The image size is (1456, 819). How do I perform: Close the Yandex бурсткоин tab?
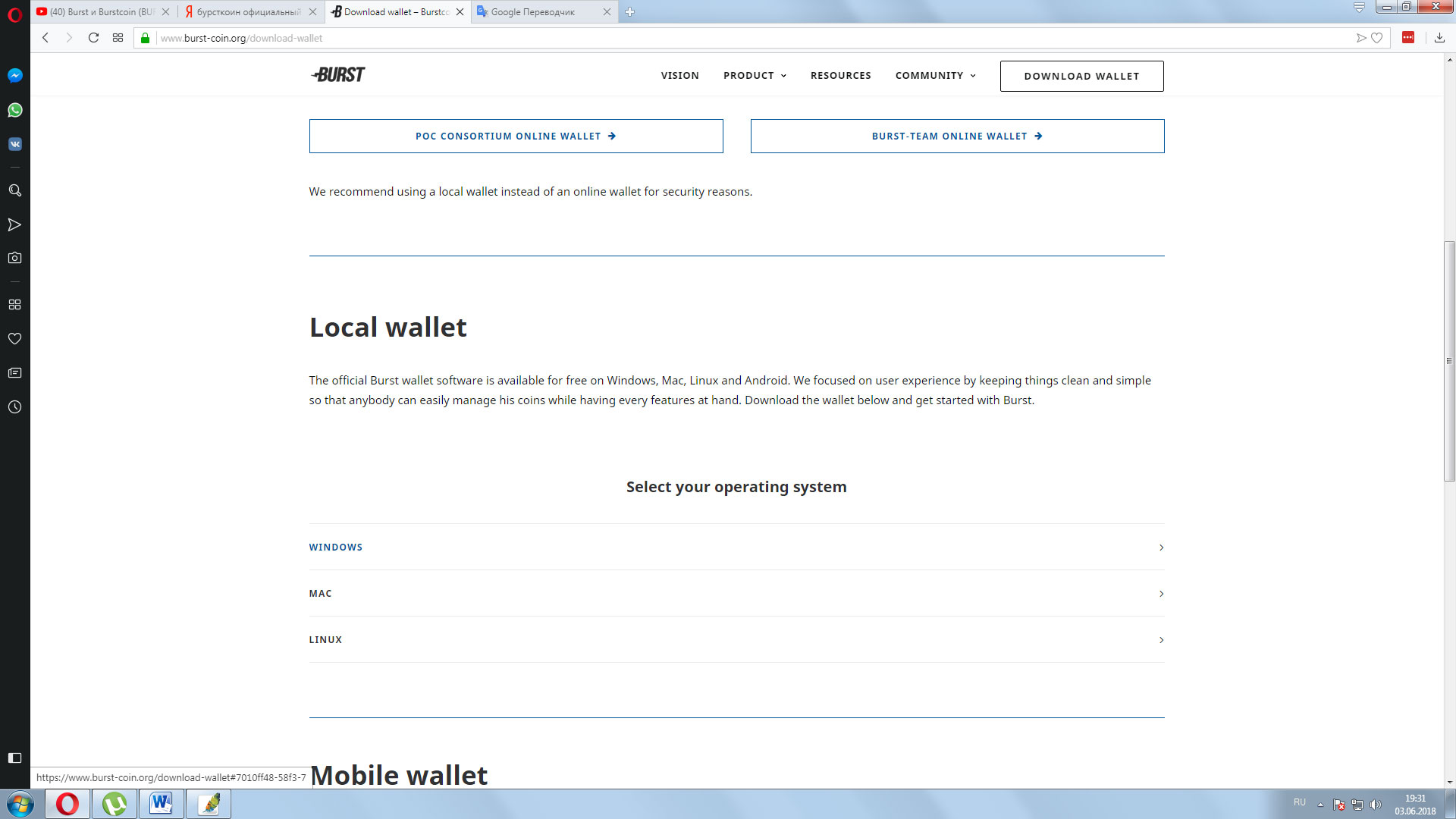[x=312, y=11]
